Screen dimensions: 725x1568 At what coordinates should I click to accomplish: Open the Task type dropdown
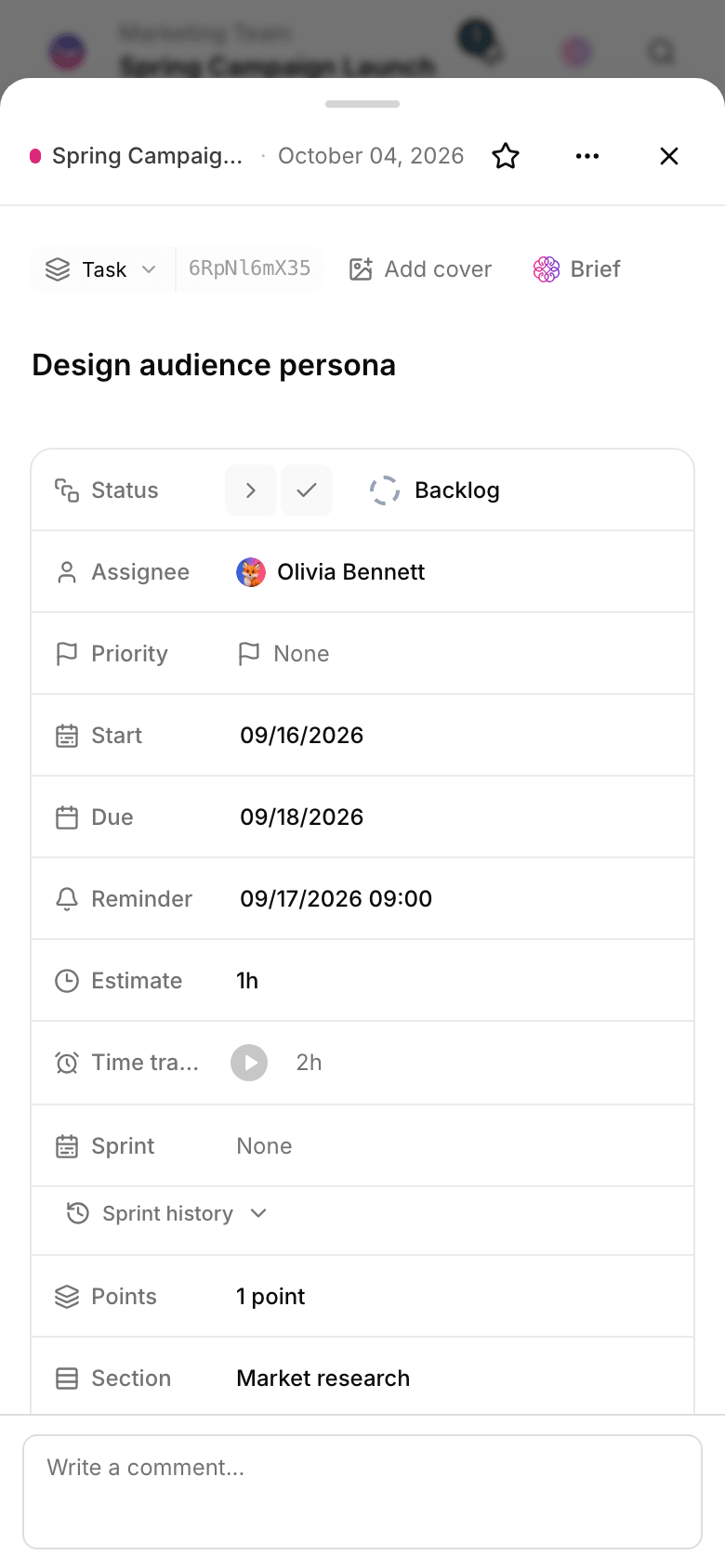(x=102, y=269)
